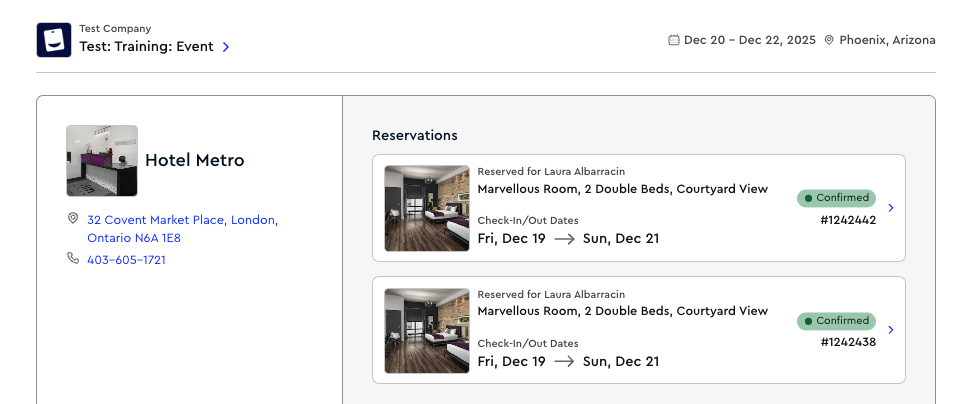Viewport: 974px width, 404px height.
Task: Click the map pin icon beside hotel address
Action: [x=73, y=218]
